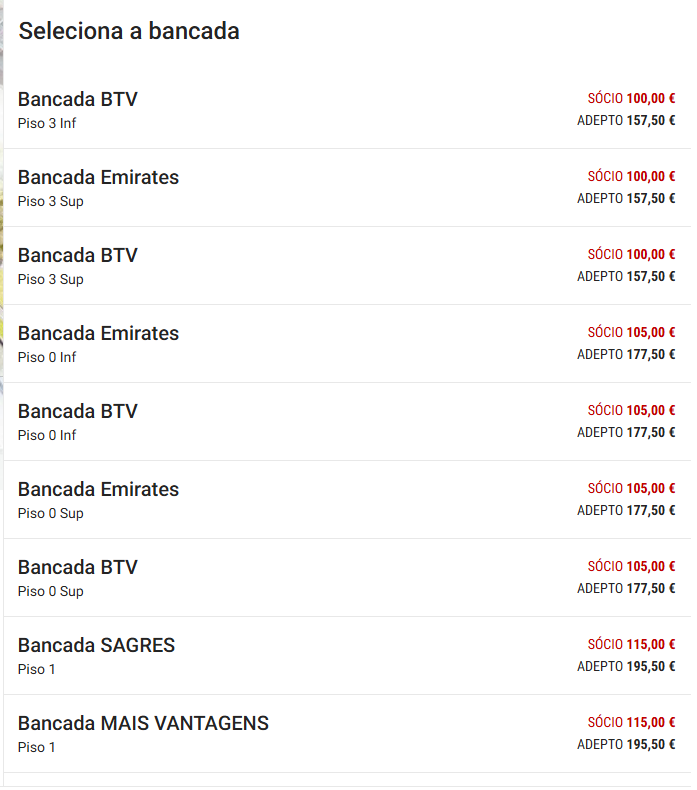The image size is (697, 790).
Task: Click the sócio 115,00 € price for SAGRES
Action: 631,645
